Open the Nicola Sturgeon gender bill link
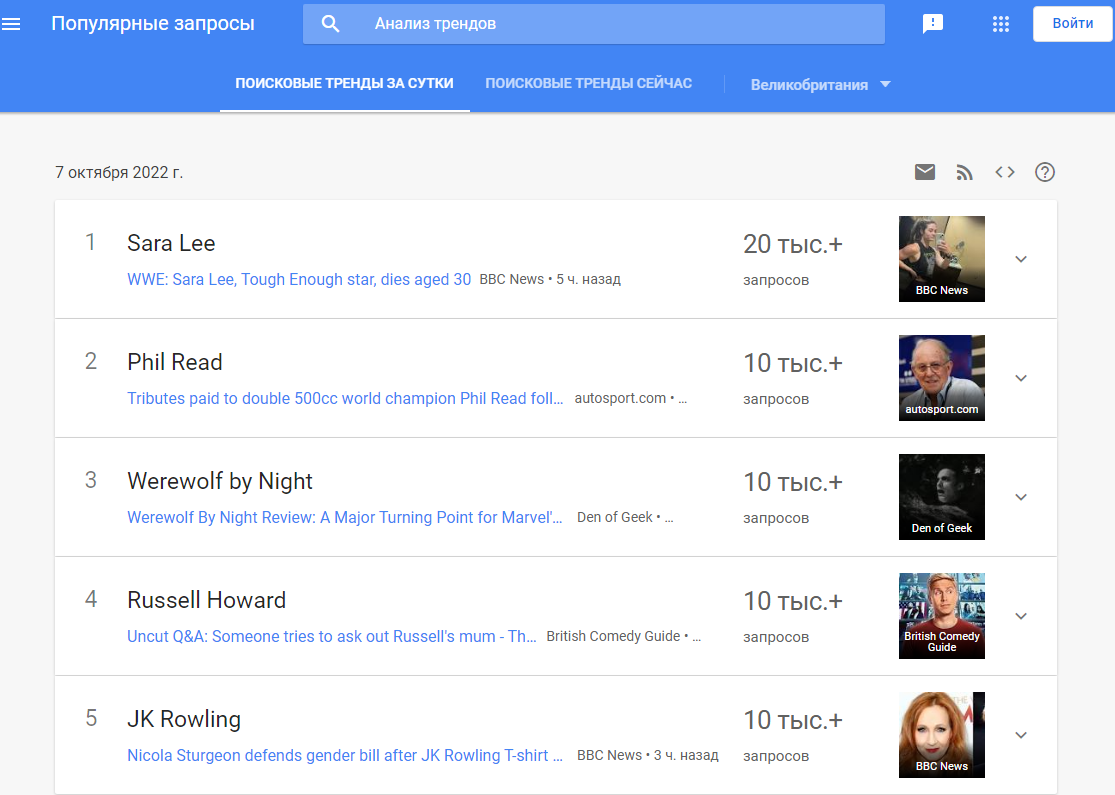The width and height of the screenshot is (1115, 795). point(345,755)
